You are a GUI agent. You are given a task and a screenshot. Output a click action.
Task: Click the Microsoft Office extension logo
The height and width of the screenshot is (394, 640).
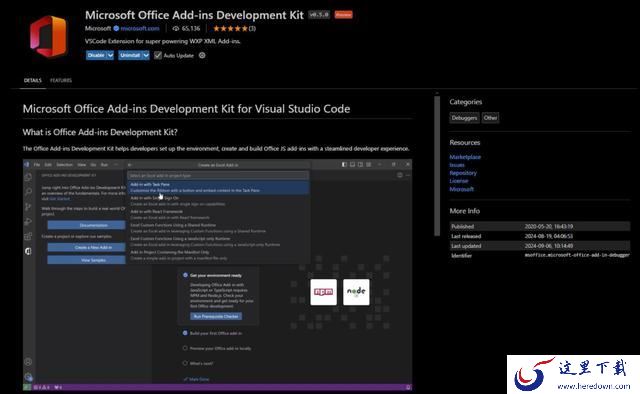(x=48, y=37)
